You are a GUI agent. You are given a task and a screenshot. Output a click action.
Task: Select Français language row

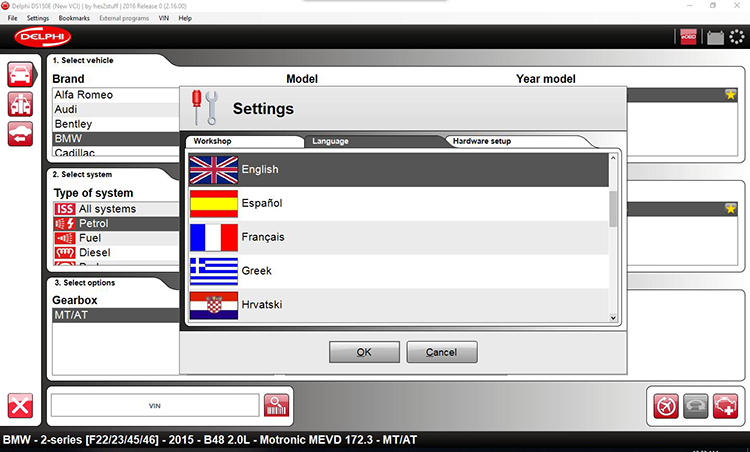tap(398, 237)
